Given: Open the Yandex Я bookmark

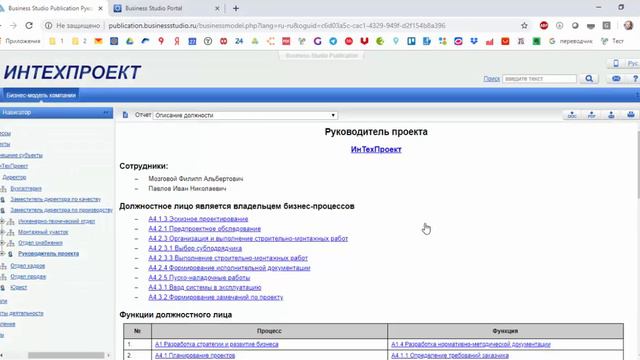Looking at the screenshot, I should 177,41.
